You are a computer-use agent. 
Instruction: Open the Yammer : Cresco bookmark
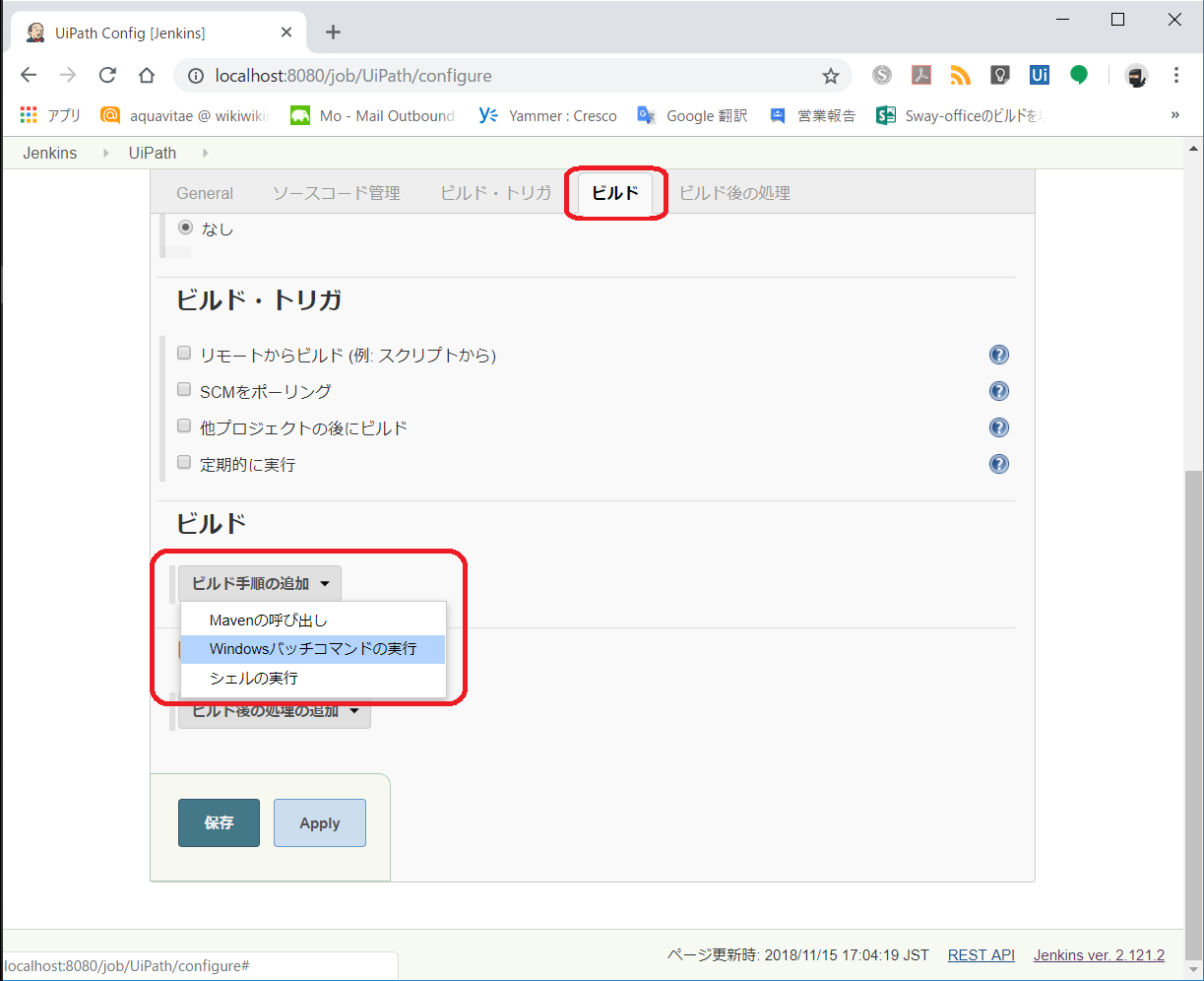[x=547, y=115]
